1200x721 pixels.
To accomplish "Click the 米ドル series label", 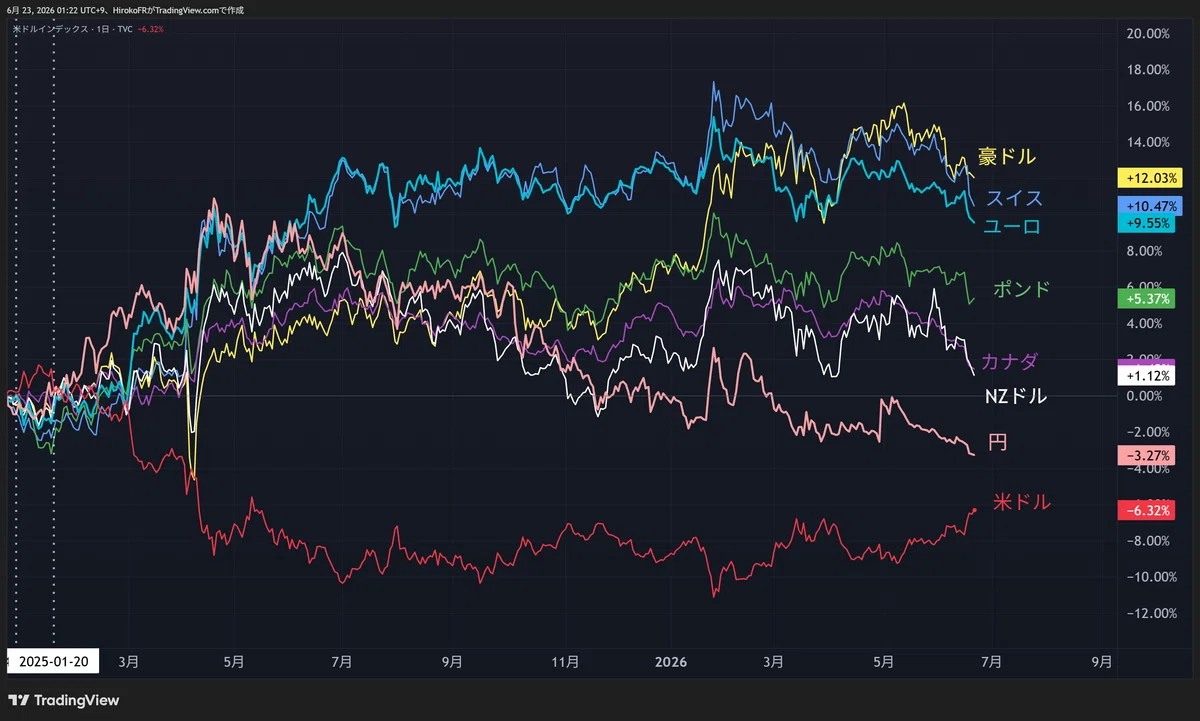I will tap(1022, 502).
